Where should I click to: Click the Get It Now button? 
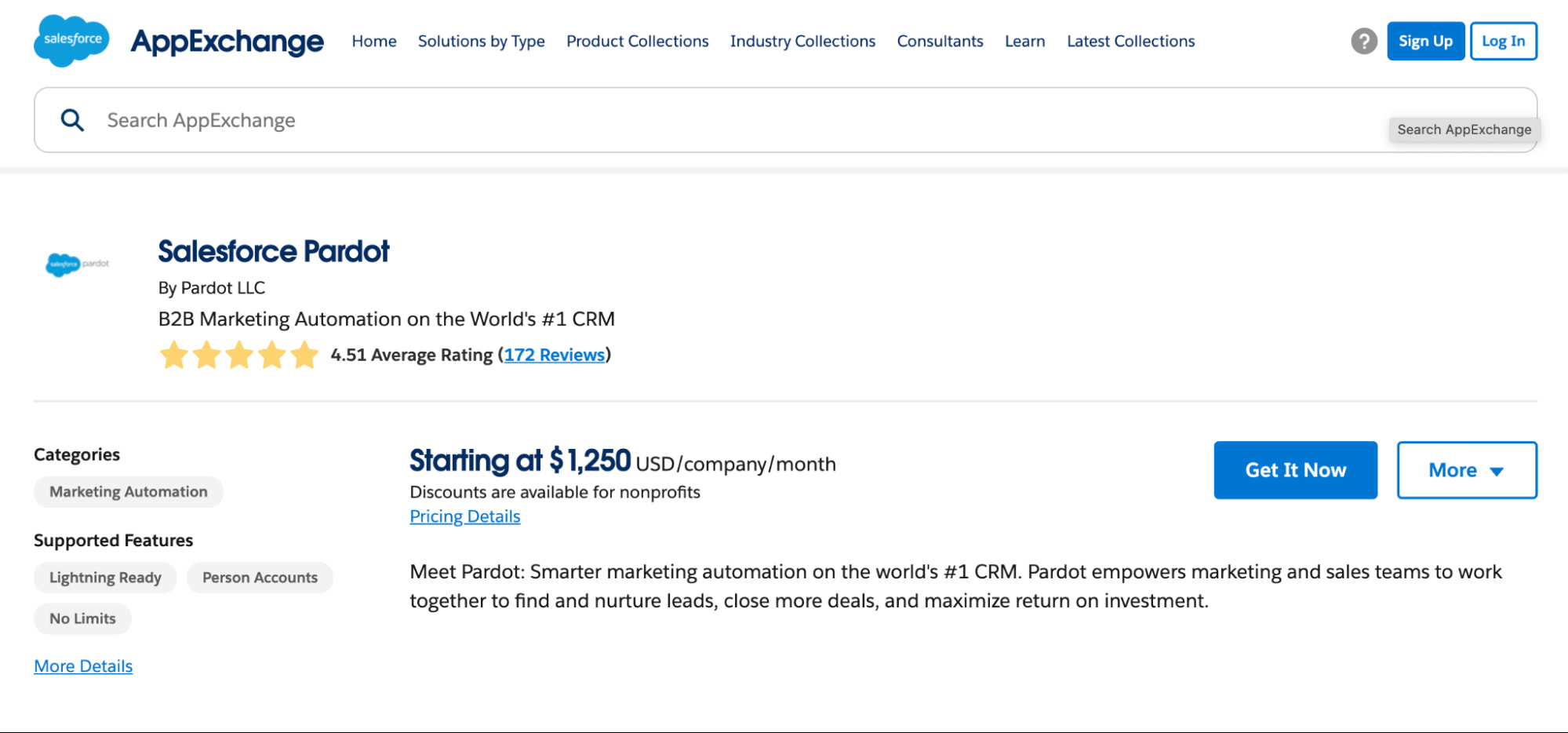point(1295,470)
